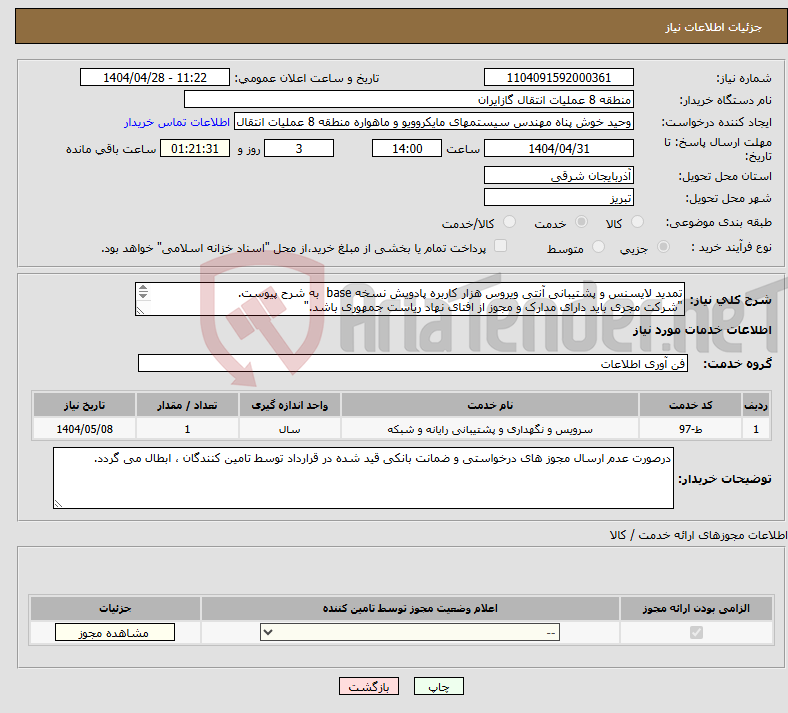
Task: Select the خدمت radio button
Action: tap(581, 222)
